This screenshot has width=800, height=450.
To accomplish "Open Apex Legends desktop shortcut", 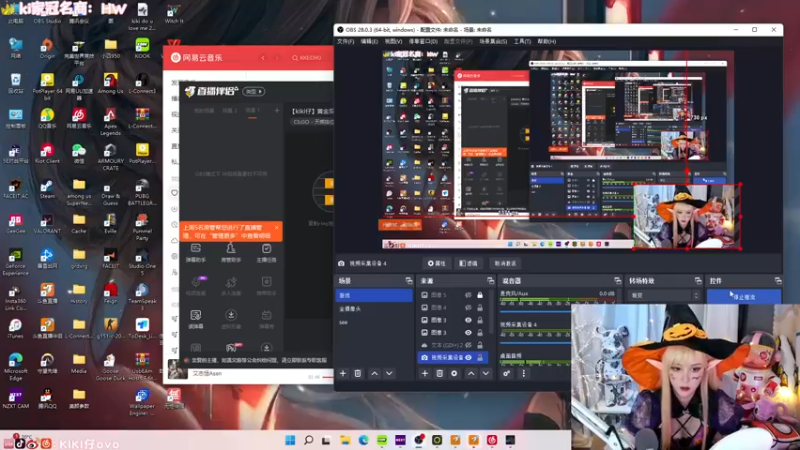I will pos(110,122).
